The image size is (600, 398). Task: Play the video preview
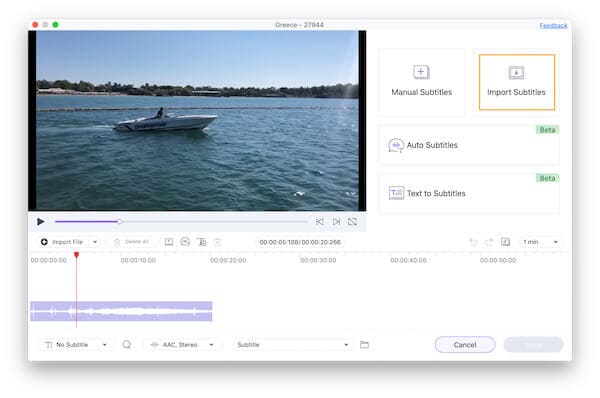pyautogui.click(x=41, y=222)
